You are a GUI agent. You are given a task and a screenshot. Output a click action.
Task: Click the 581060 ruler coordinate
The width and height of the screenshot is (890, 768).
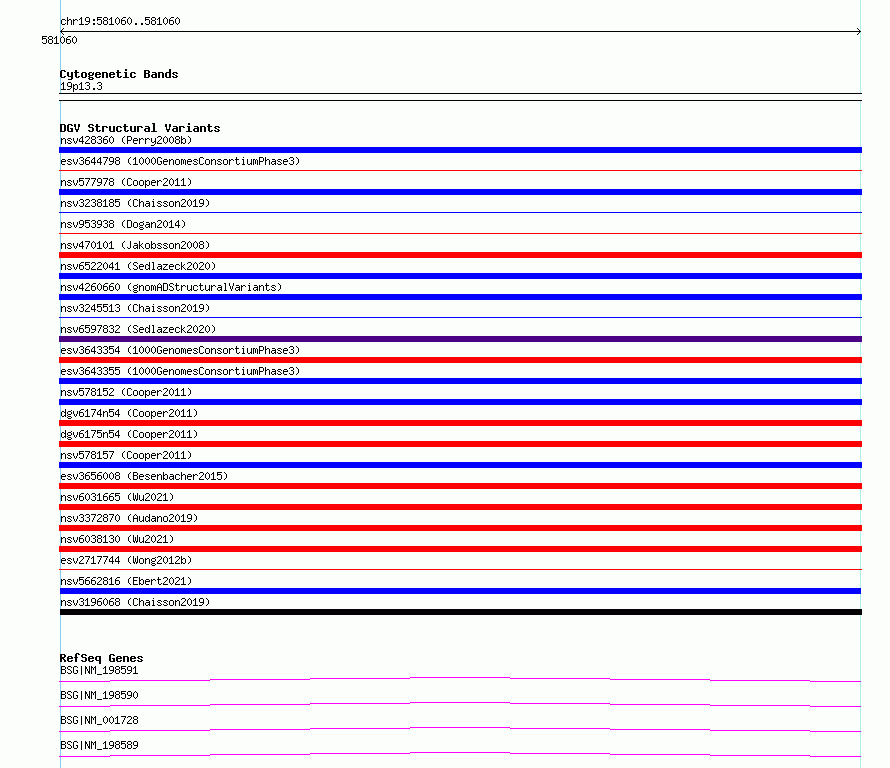coord(59,40)
